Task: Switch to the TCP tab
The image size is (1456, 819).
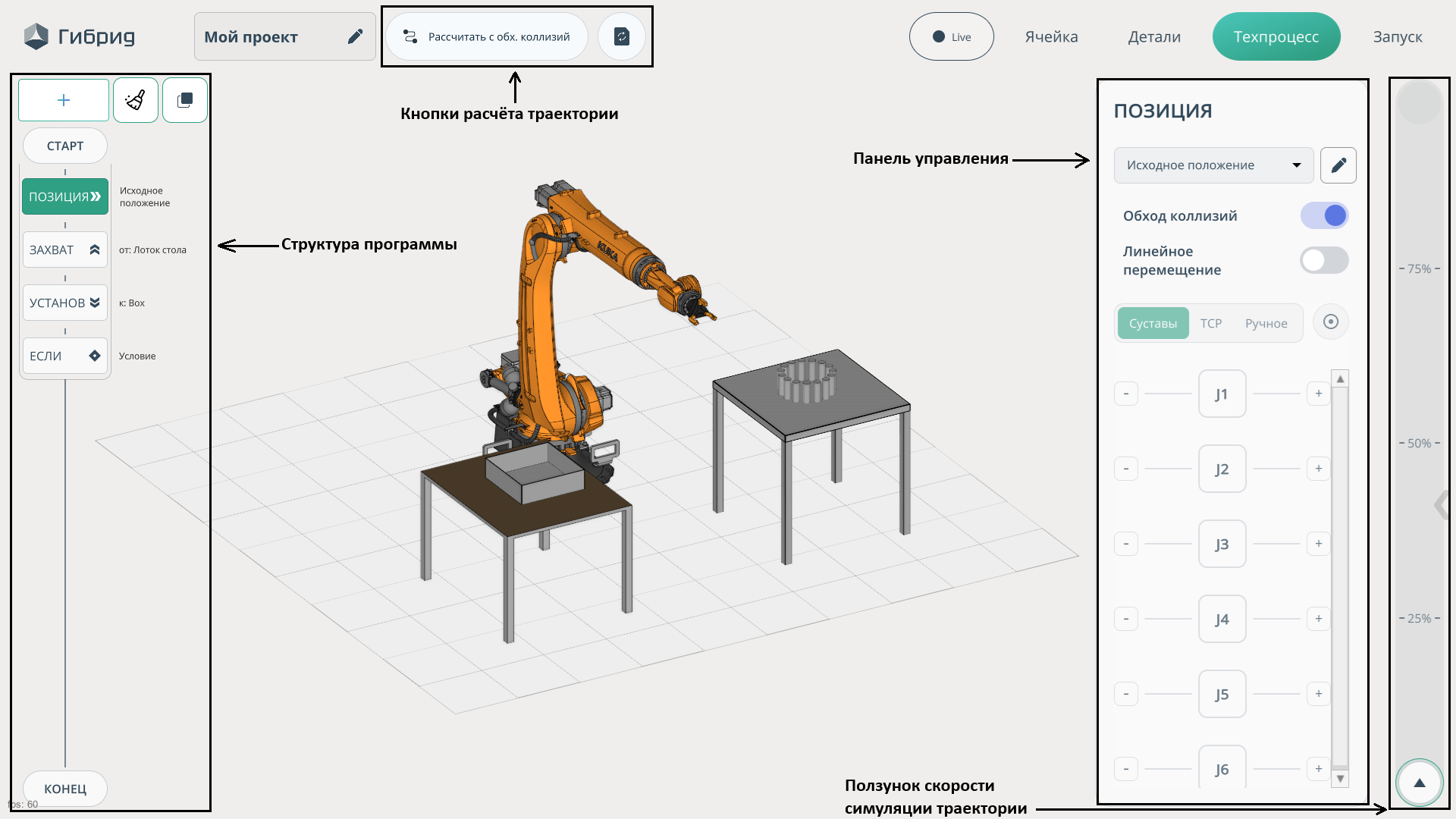Action: pyautogui.click(x=1210, y=324)
